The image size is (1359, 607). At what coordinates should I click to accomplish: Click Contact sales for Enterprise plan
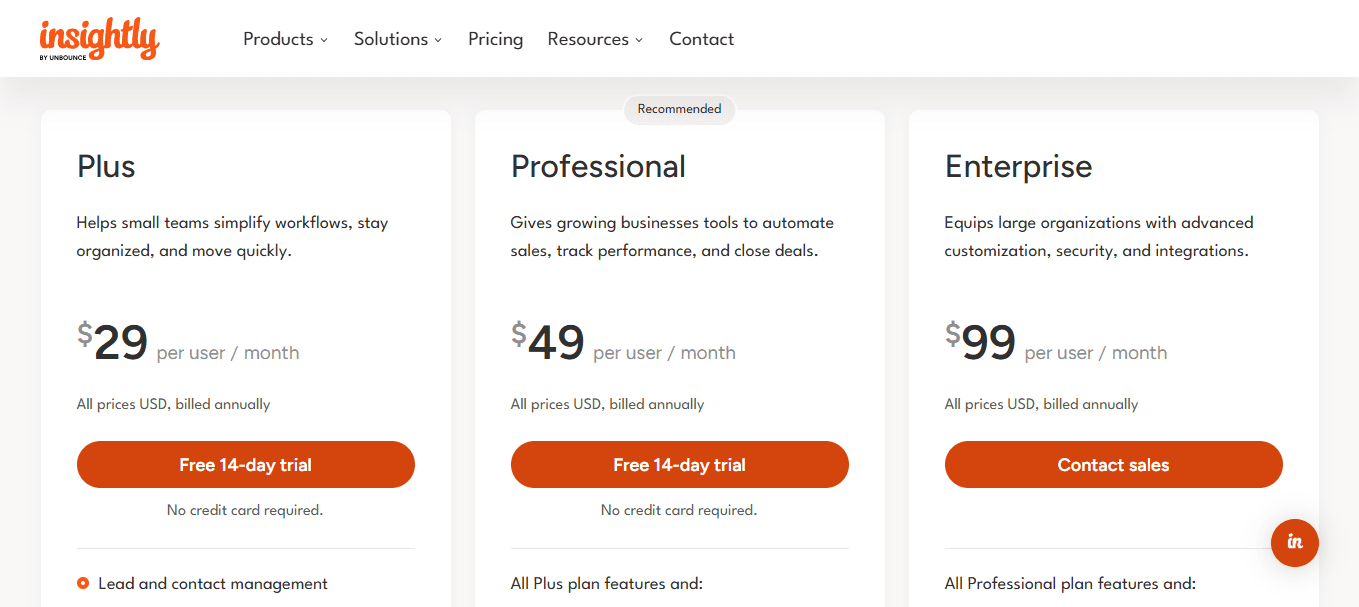pos(1113,465)
